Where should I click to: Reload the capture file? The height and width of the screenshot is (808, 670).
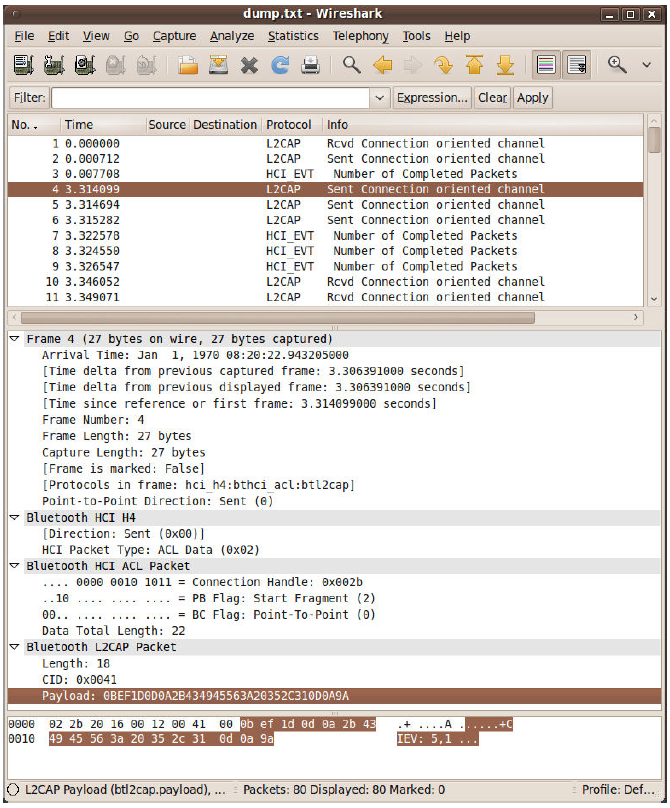coord(280,66)
